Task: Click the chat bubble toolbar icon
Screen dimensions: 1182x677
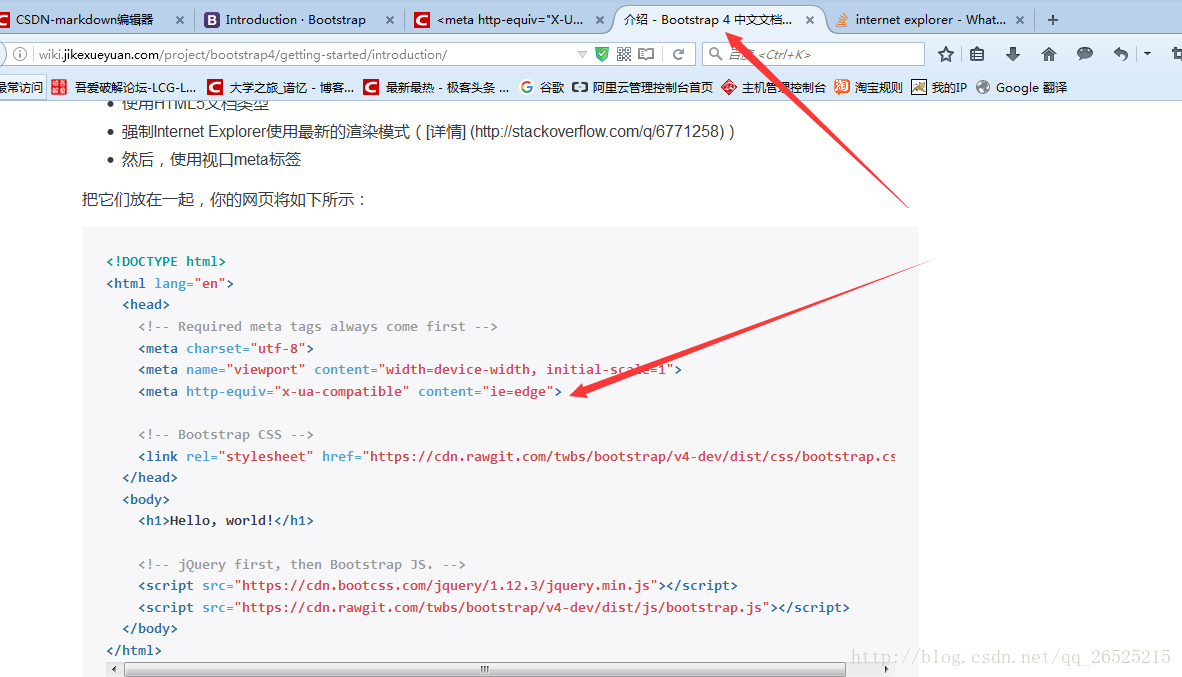Action: [1085, 54]
